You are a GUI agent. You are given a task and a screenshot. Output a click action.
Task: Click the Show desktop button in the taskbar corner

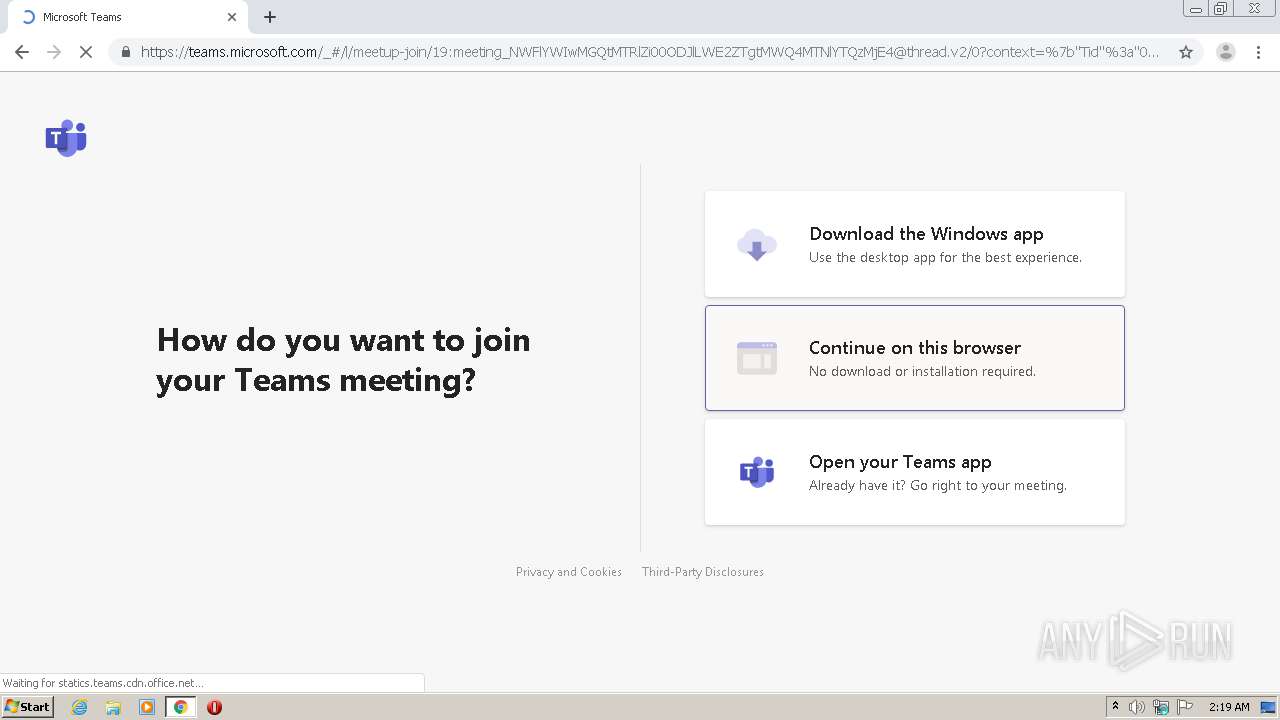(1269, 707)
